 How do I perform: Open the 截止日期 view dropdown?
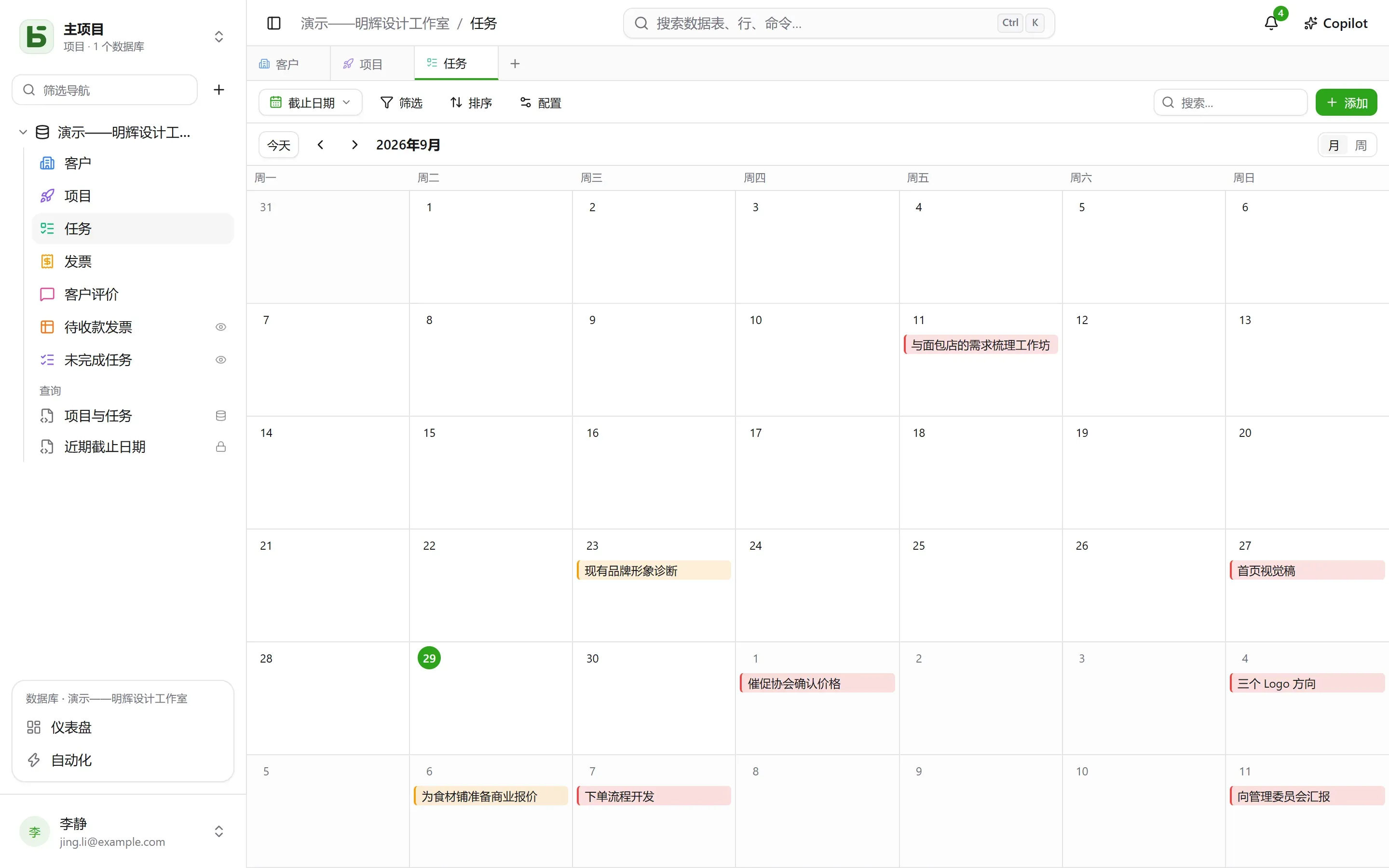click(310, 102)
